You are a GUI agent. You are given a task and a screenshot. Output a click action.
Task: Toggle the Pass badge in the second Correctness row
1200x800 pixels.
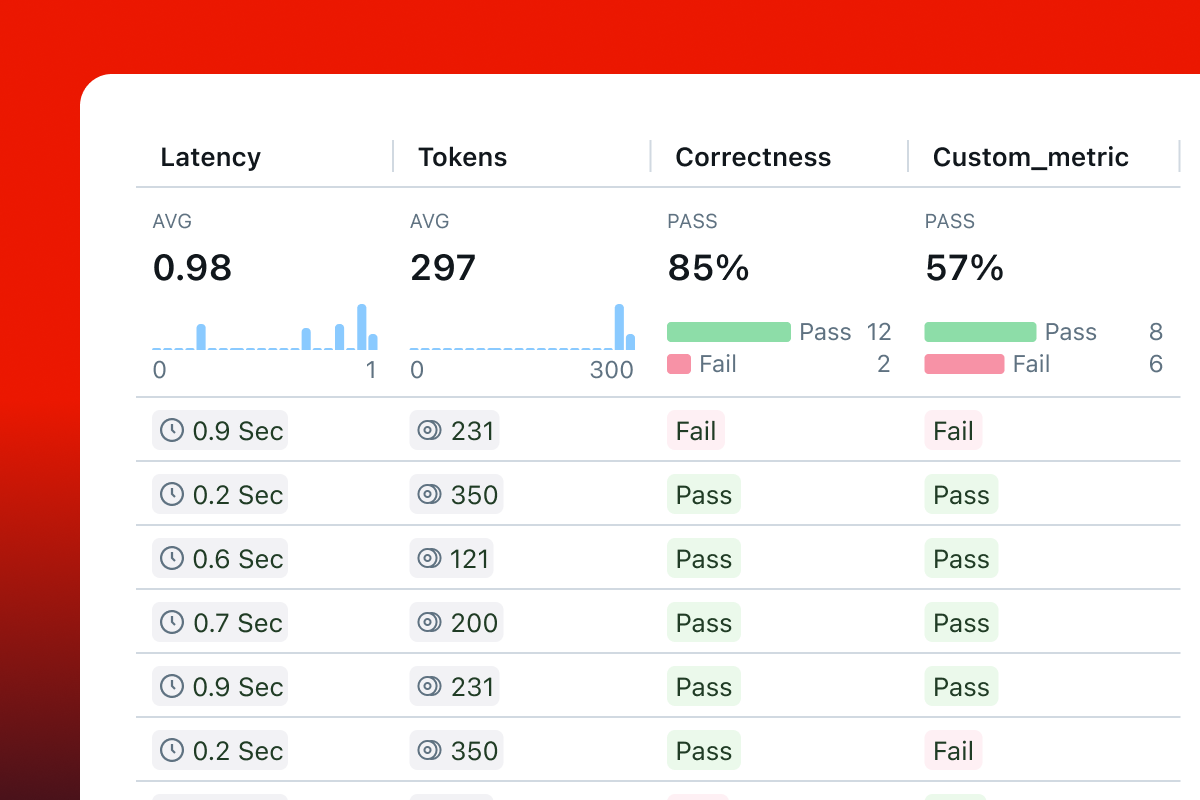click(703, 494)
